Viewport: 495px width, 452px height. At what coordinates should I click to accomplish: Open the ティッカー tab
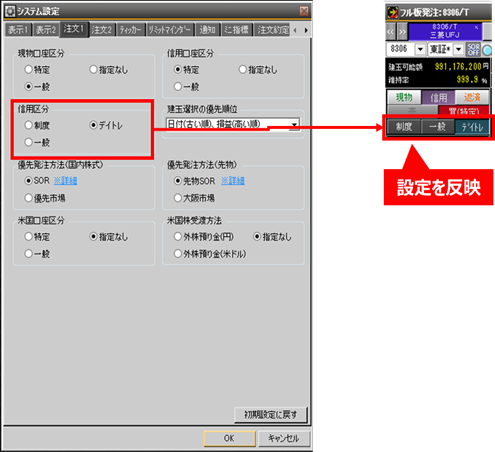(x=131, y=30)
